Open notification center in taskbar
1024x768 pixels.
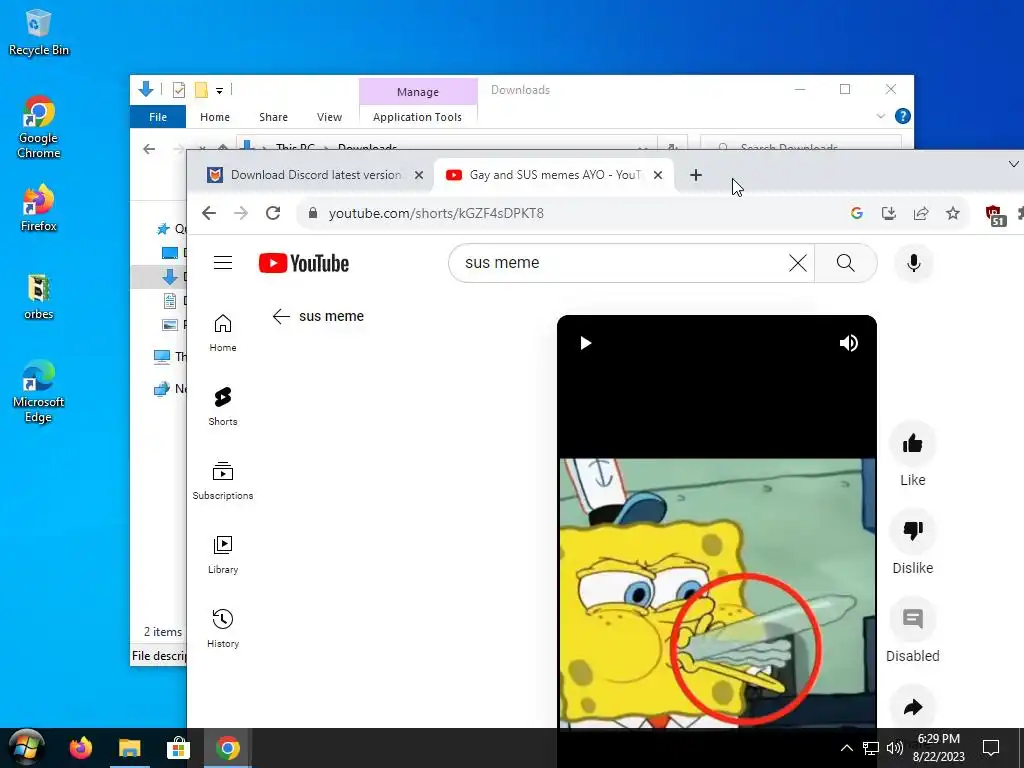pos(991,748)
